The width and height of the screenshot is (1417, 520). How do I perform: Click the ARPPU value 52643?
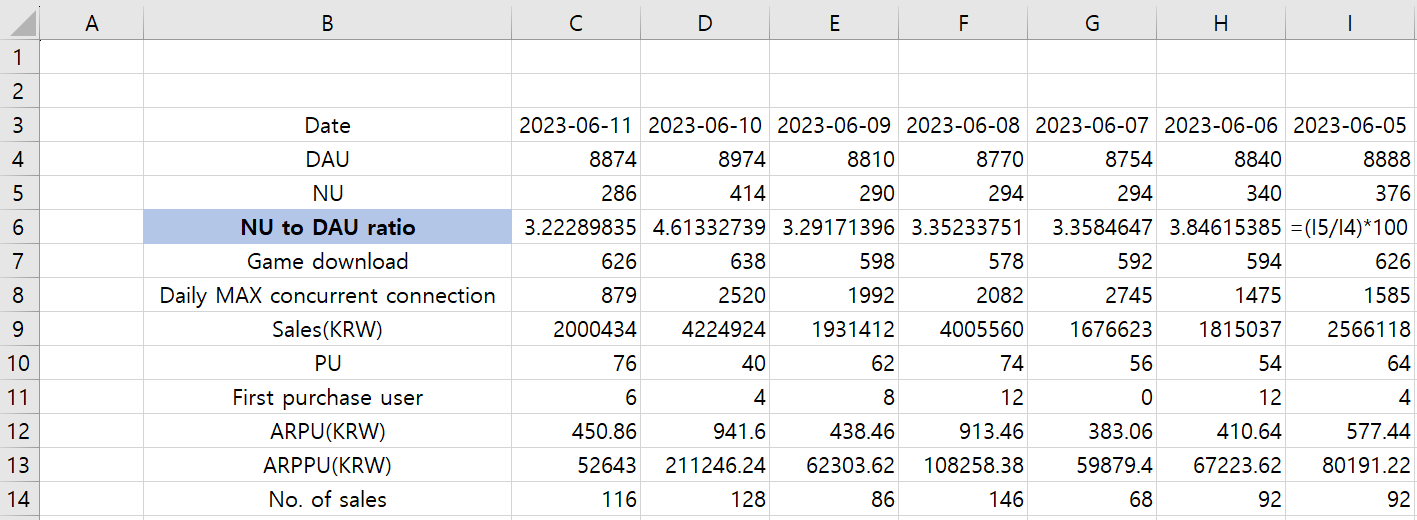point(576,465)
